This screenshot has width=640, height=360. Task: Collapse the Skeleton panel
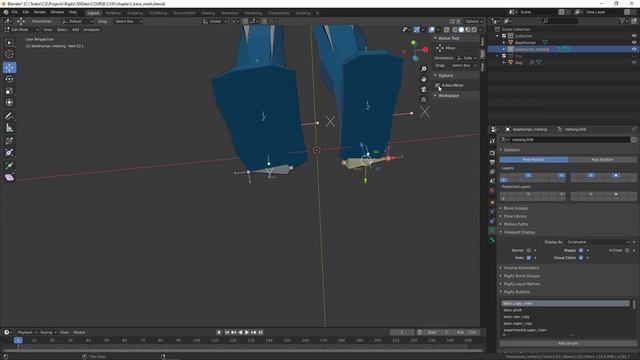[x=512, y=150]
